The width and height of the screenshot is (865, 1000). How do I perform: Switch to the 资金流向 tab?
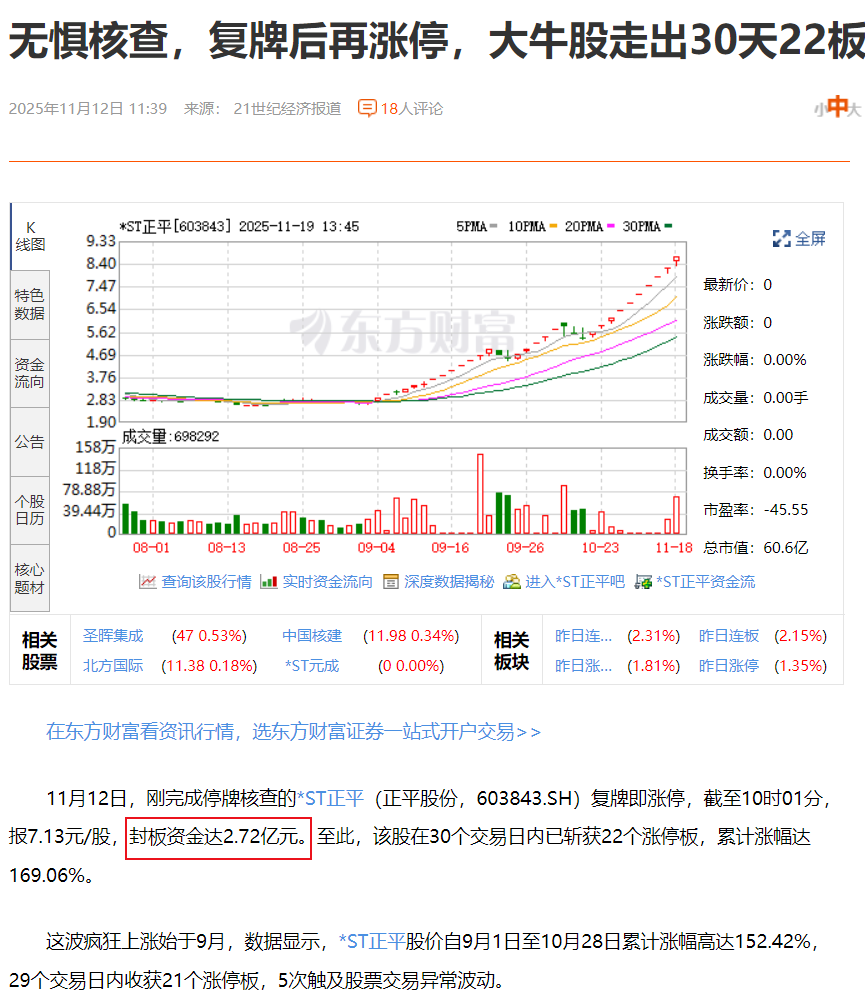(x=30, y=373)
